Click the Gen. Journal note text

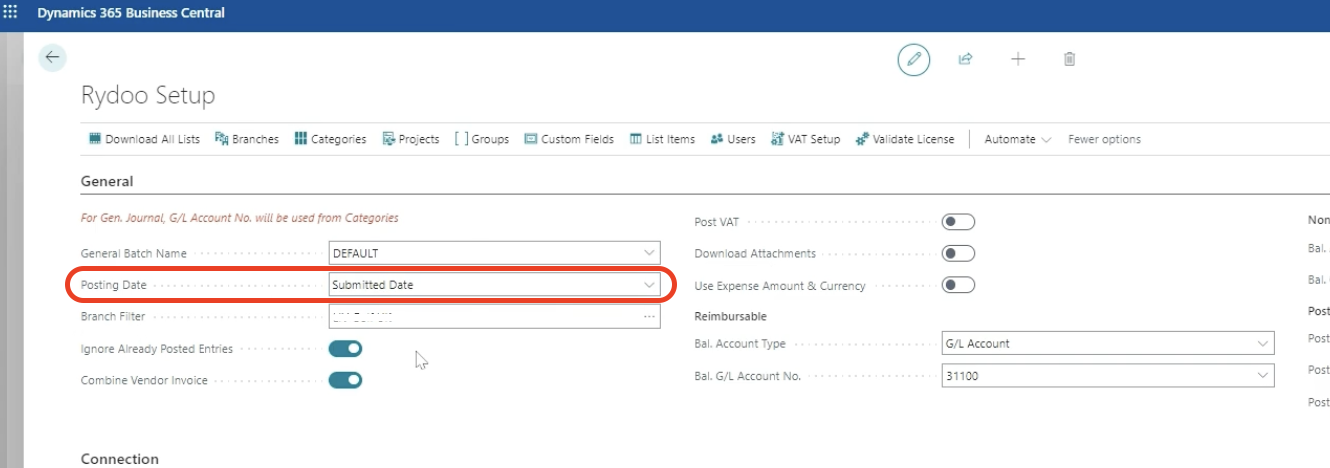click(239, 217)
